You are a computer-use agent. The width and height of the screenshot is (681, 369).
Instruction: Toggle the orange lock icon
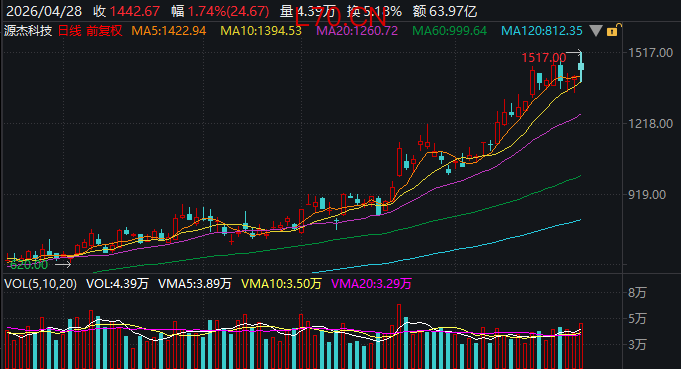point(613,30)
